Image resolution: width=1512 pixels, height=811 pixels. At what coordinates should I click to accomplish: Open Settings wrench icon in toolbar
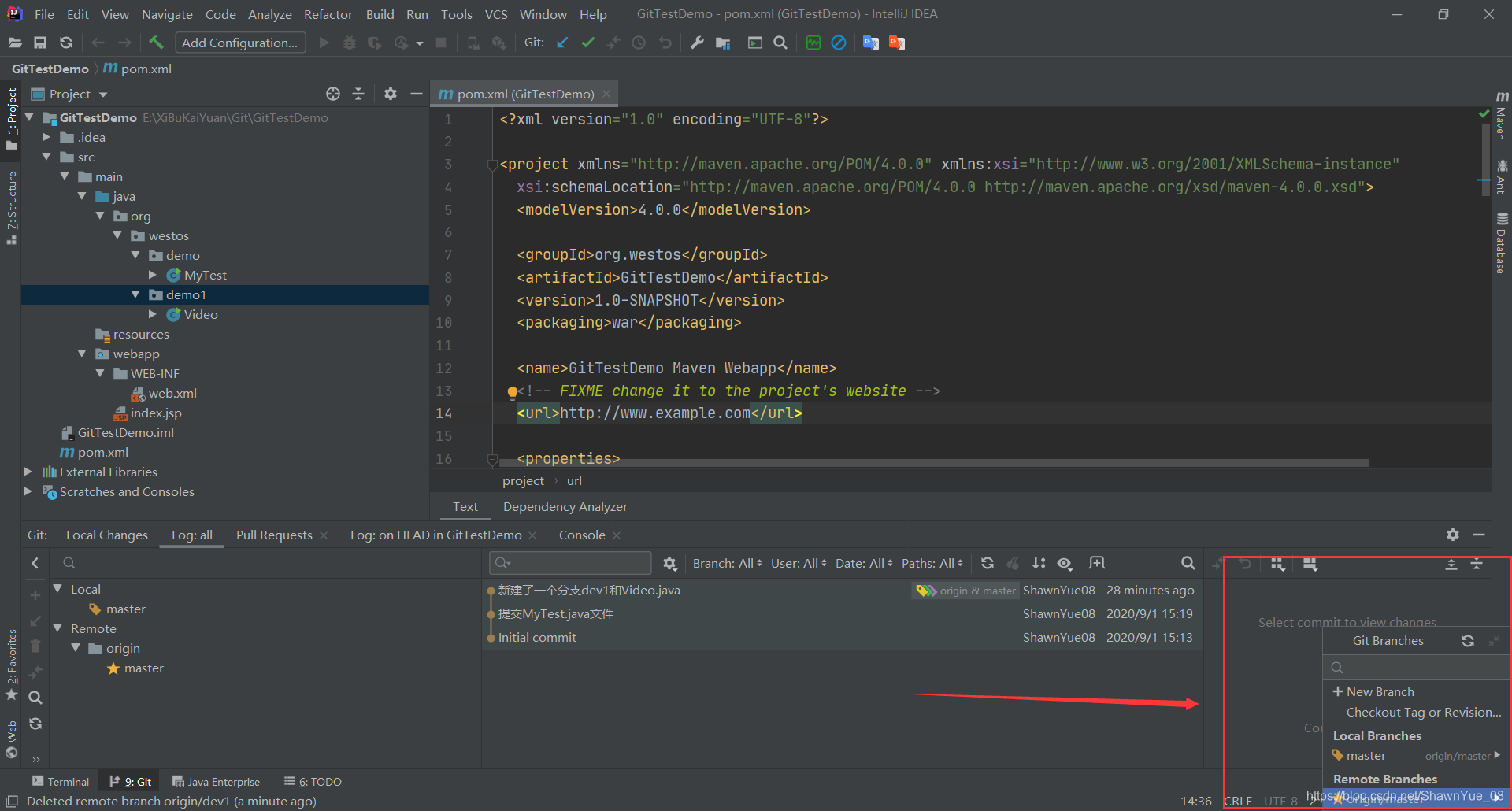click(697, 43)
